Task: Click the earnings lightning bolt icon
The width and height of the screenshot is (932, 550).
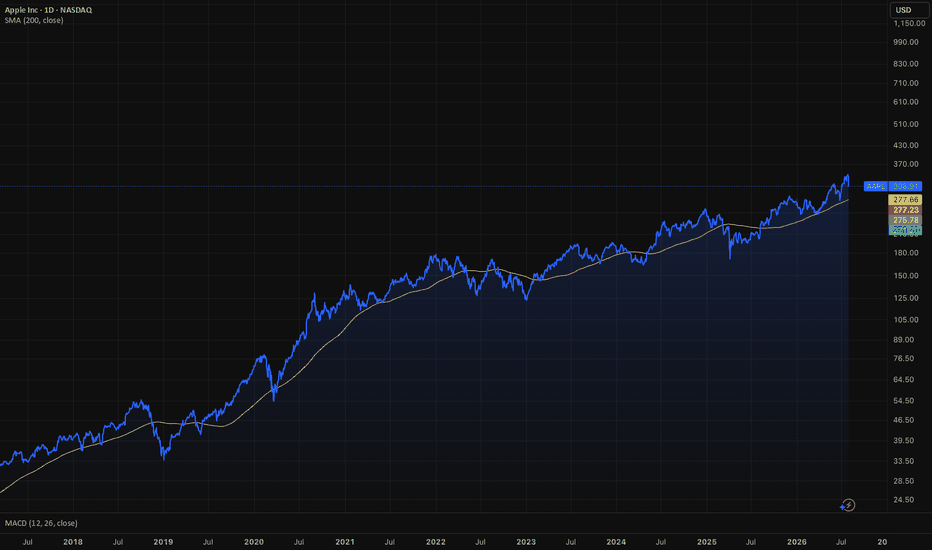Action: 849,505
